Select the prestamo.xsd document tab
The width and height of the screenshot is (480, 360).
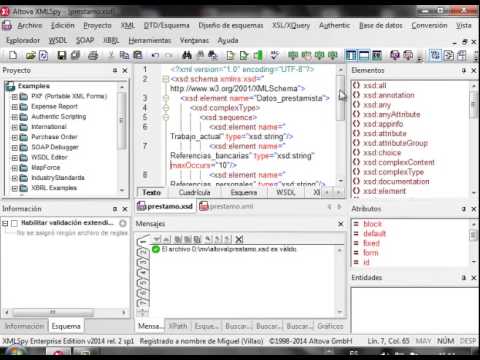pyautogui.click(x=165, y=206)
